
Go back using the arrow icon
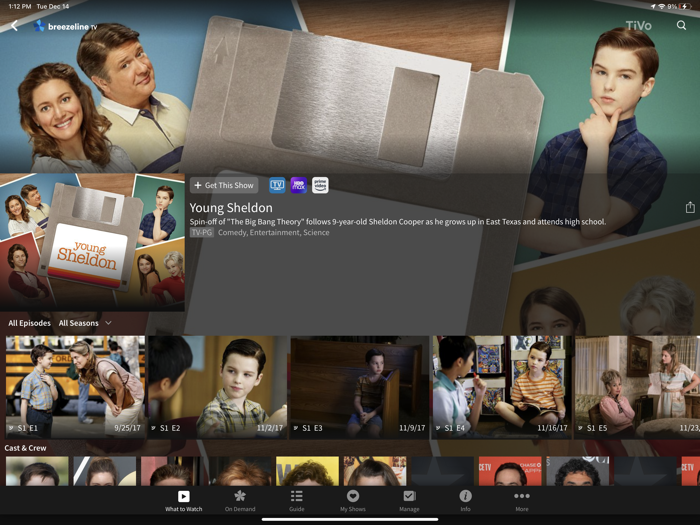tap(15, 26)
